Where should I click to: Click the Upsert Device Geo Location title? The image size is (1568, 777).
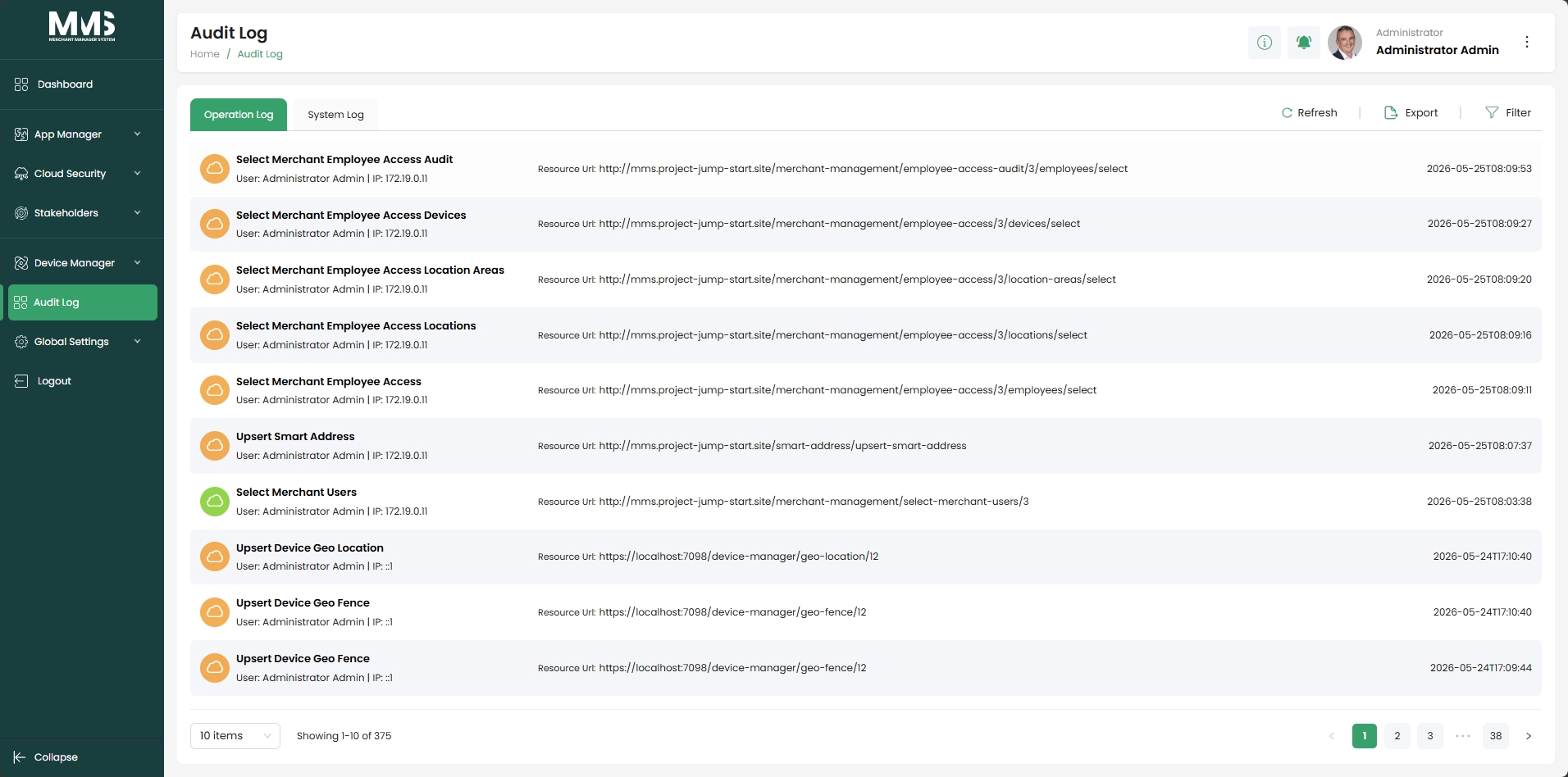pos(310,548)
